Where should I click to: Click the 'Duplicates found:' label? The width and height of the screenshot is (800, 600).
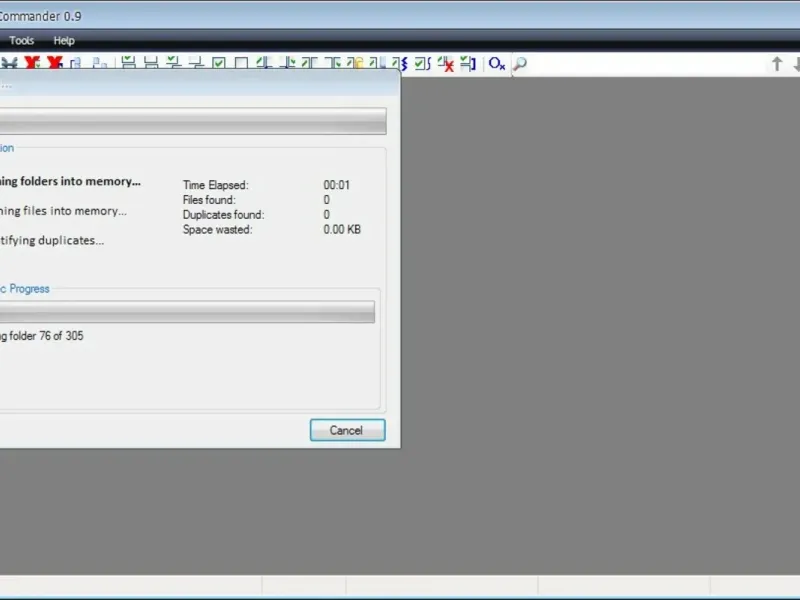223,214
